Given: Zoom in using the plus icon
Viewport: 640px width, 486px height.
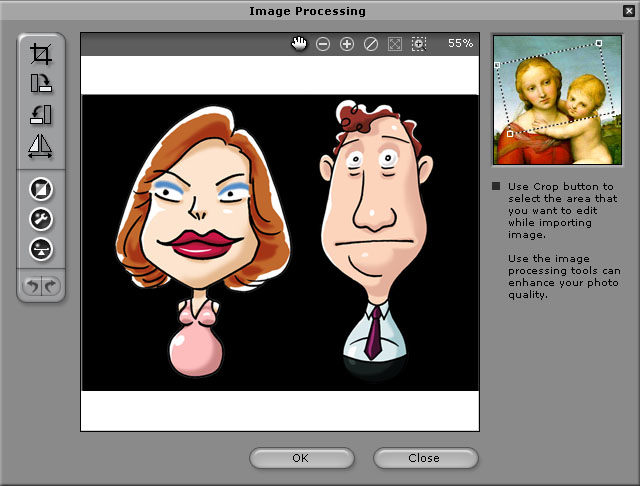Looking at the screenshot, I should coord(347,44).
